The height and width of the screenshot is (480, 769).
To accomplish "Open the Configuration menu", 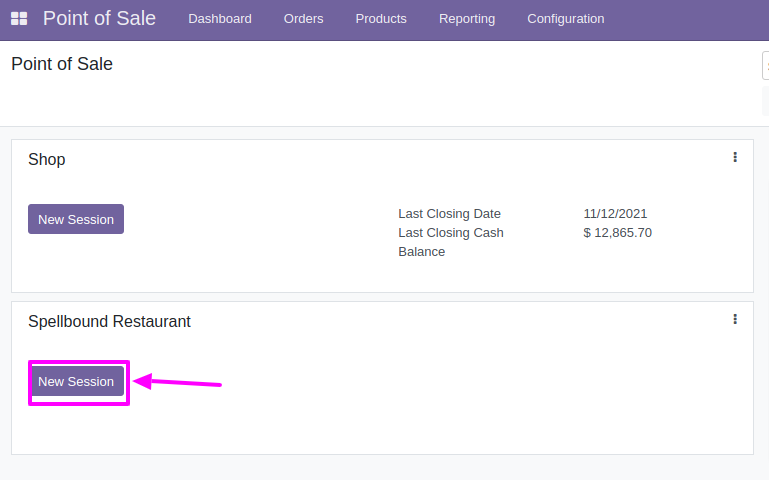I will point(565,19).
